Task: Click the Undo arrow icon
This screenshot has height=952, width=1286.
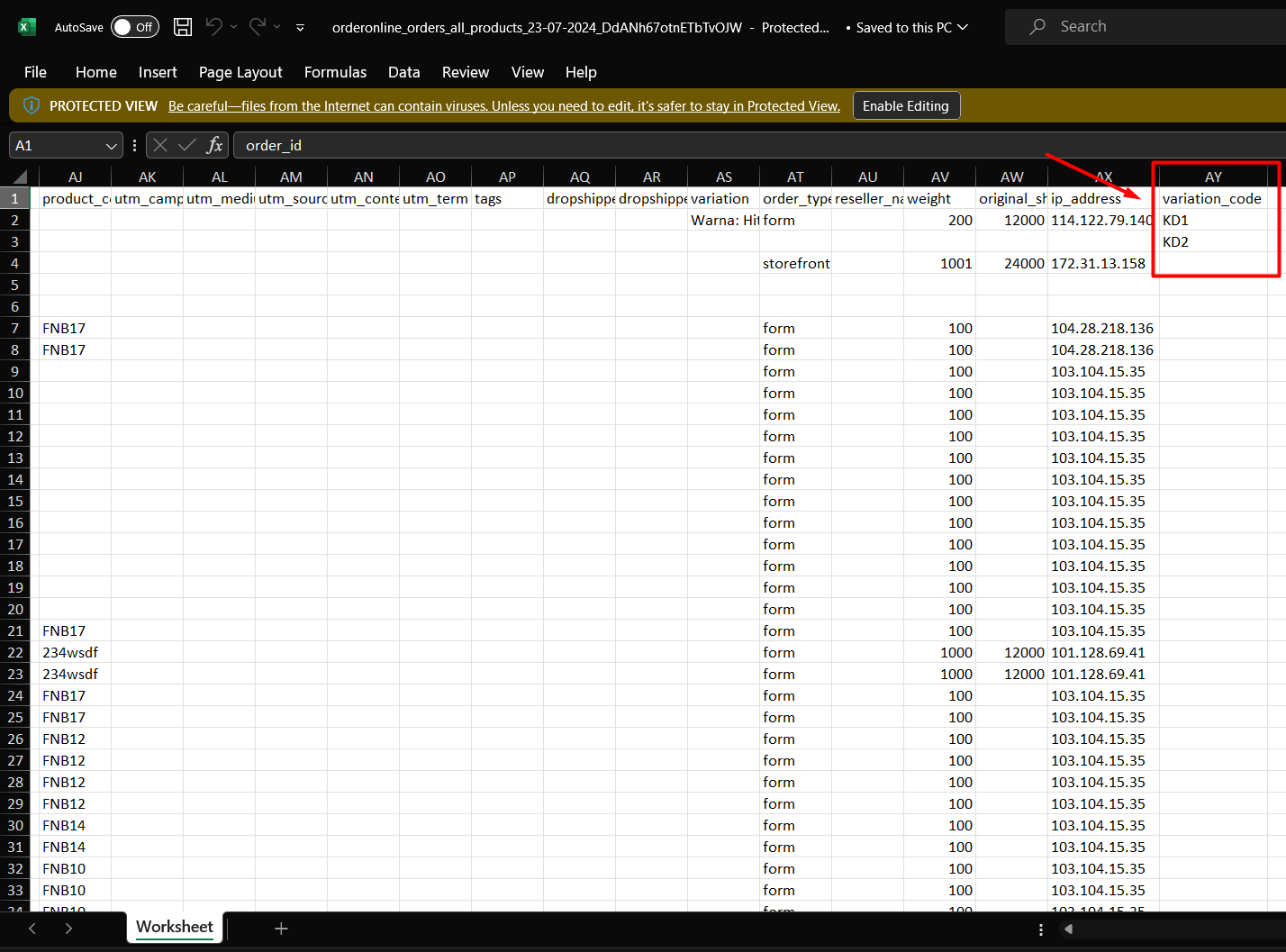Action: click(214, 27)
